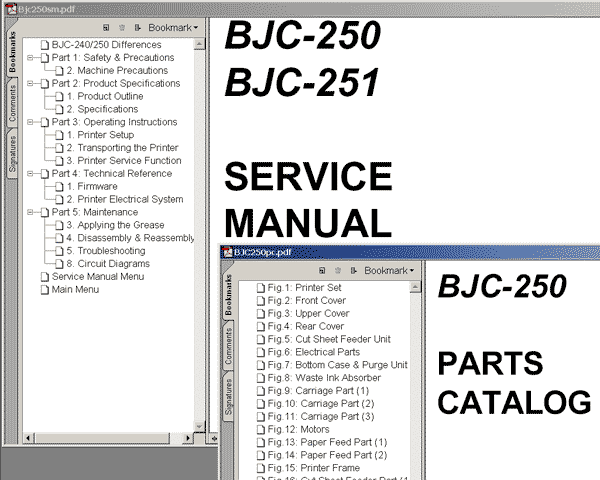Open Main Menu bookmark
Image resolution: width=600 pixels, height=480 pixels.
tap(75, 289)
